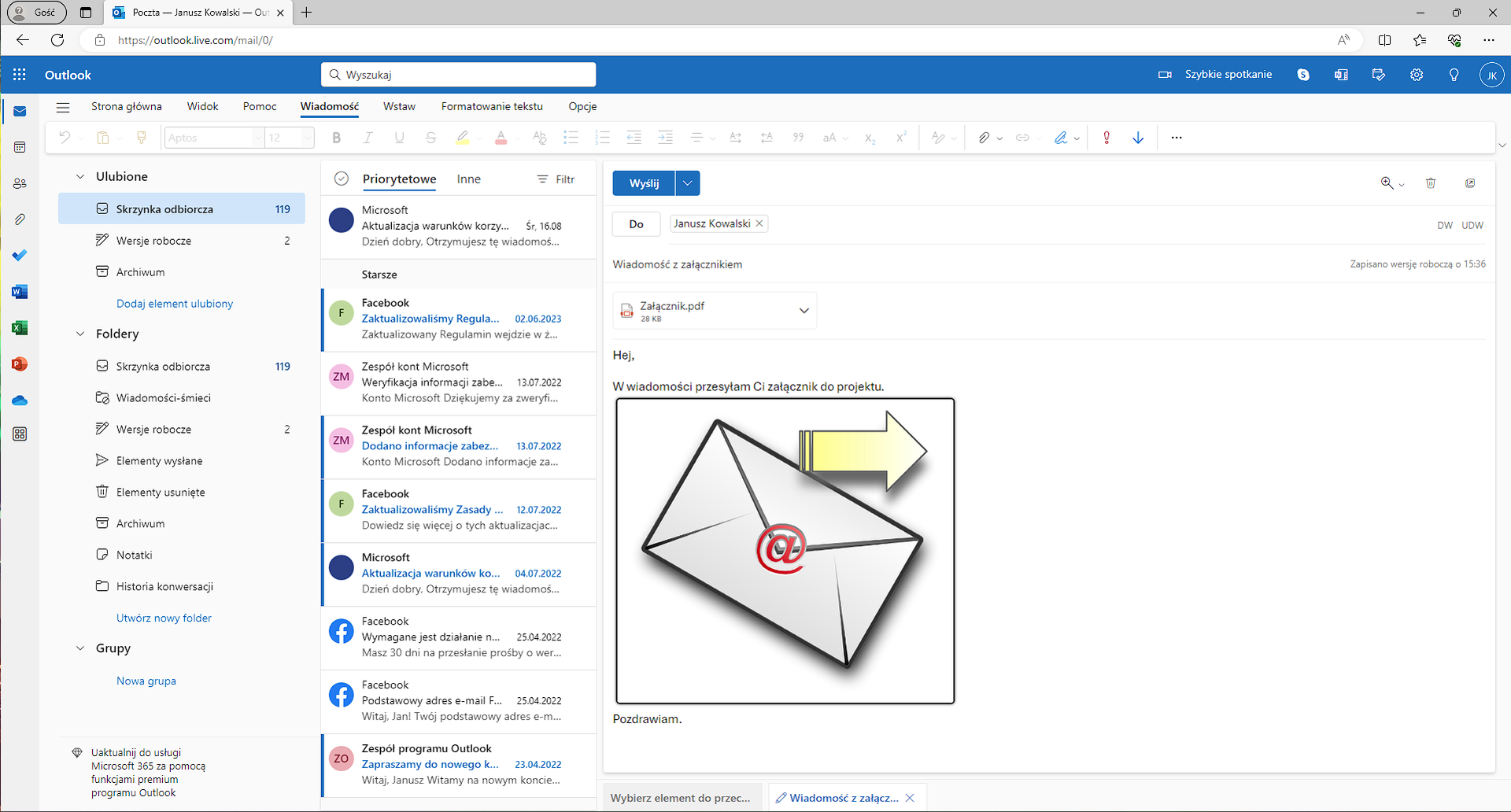The width and height of the screenshot is (1511, 812).
Task: Expand the ribbon chevron
Action: coord(1502,145)
